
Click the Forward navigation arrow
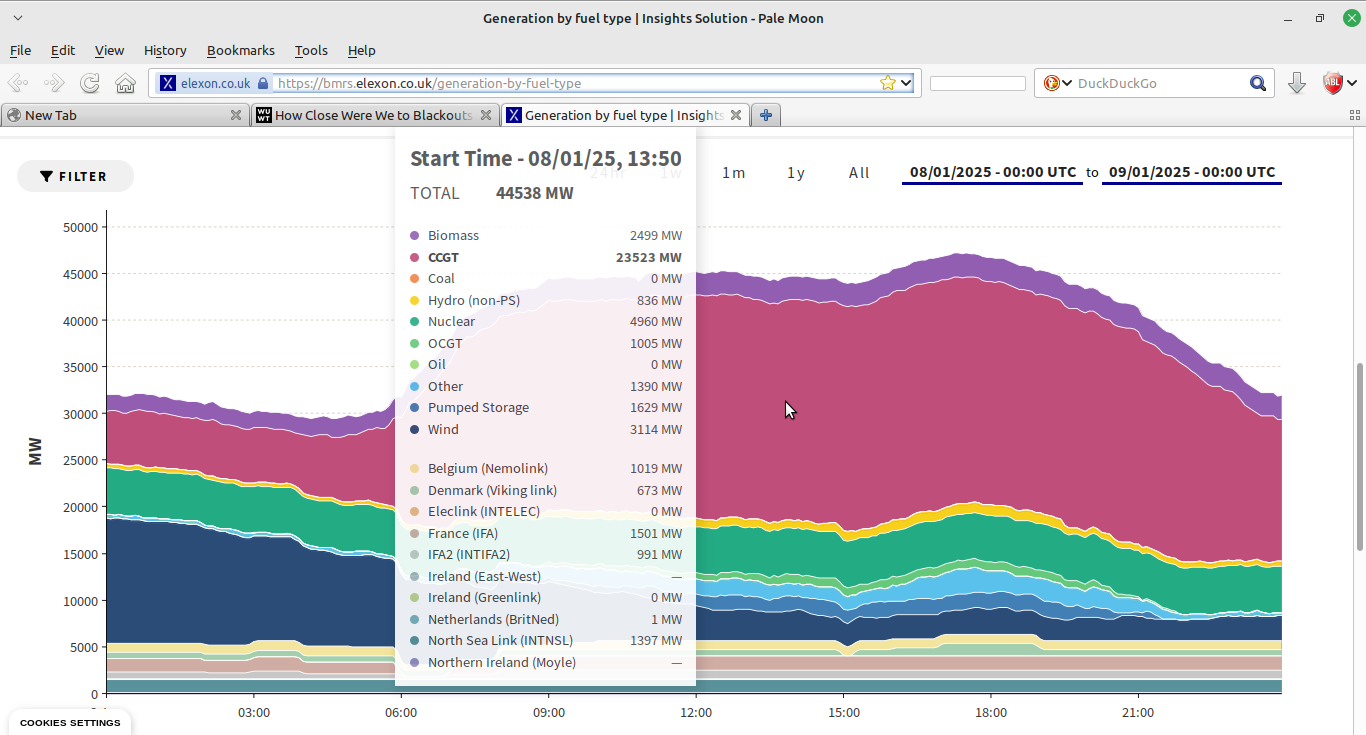tap(54, 84)
